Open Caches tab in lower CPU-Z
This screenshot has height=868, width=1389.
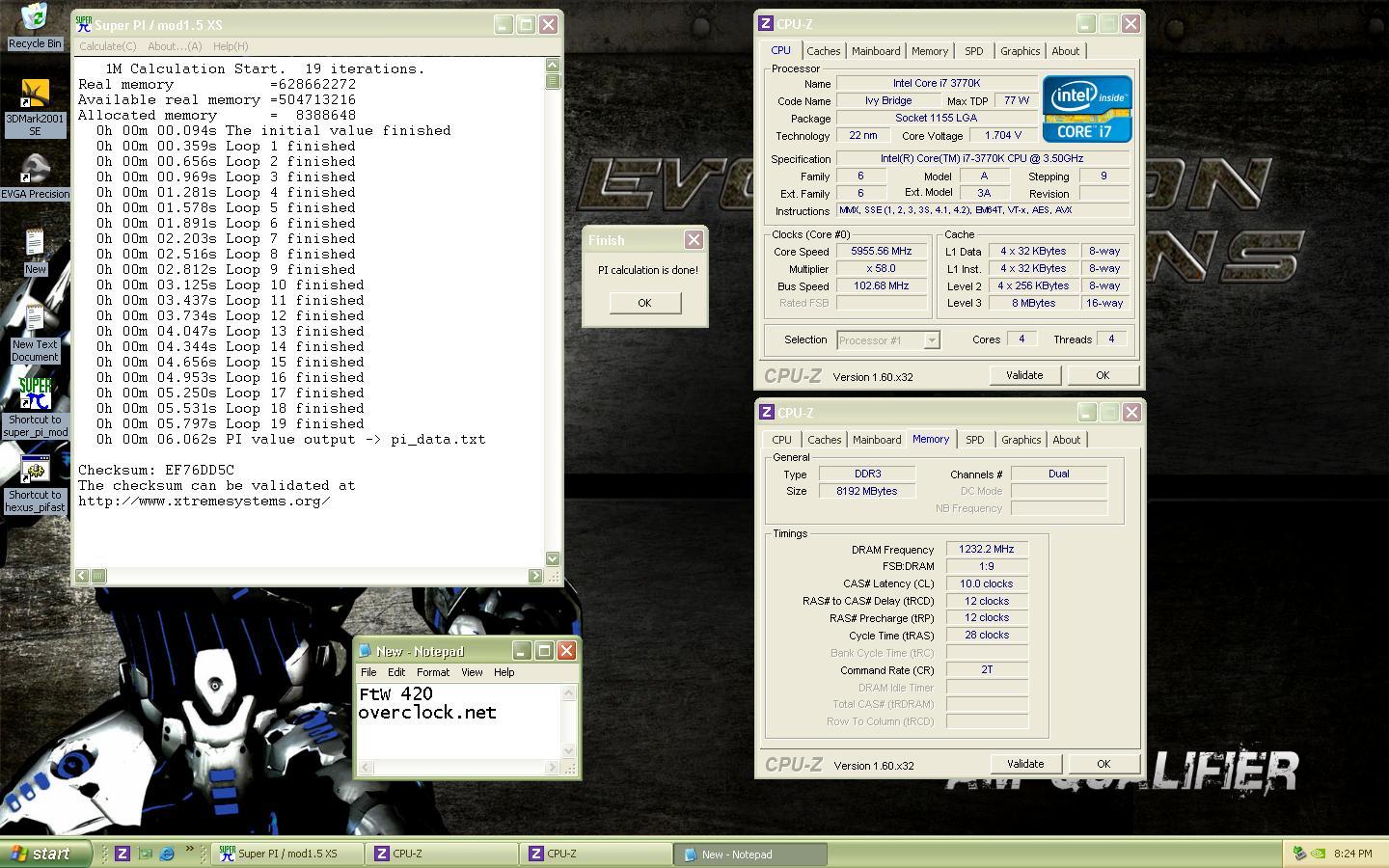coord(825,440)
